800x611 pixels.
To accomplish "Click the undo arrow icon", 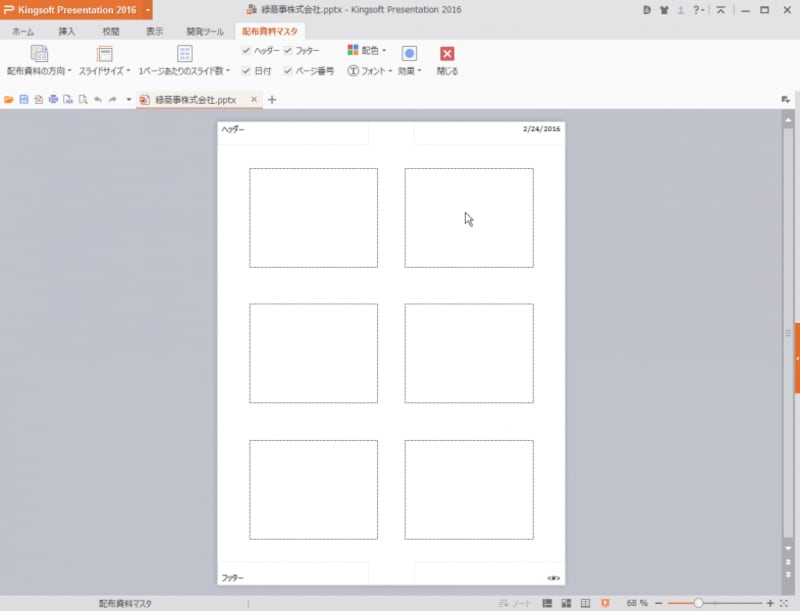I will [x=98, y=100].
